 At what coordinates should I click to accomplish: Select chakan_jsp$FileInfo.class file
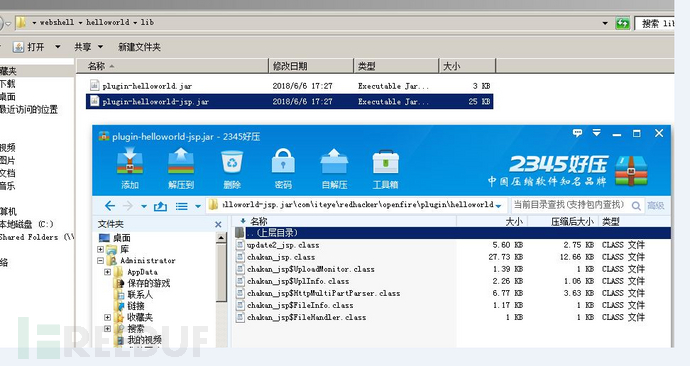pos(300,305)
